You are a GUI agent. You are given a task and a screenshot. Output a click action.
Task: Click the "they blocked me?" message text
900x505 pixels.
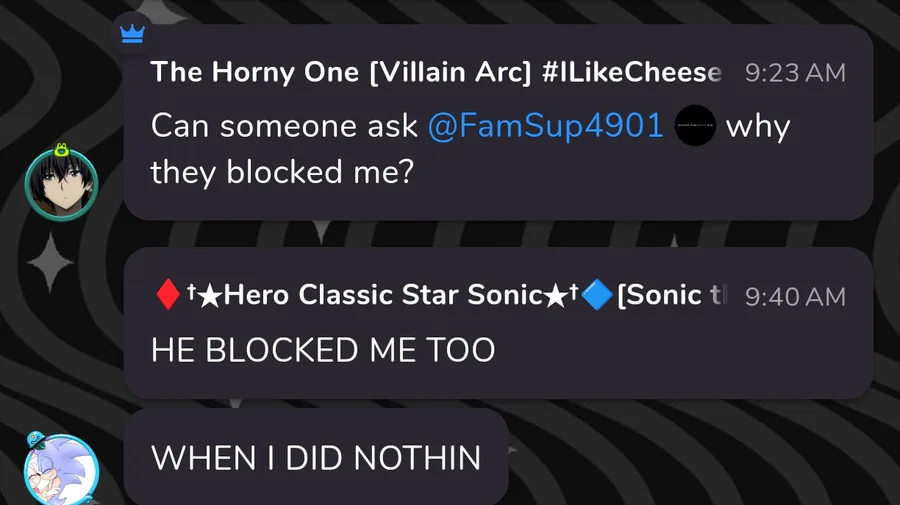[282, 172]
